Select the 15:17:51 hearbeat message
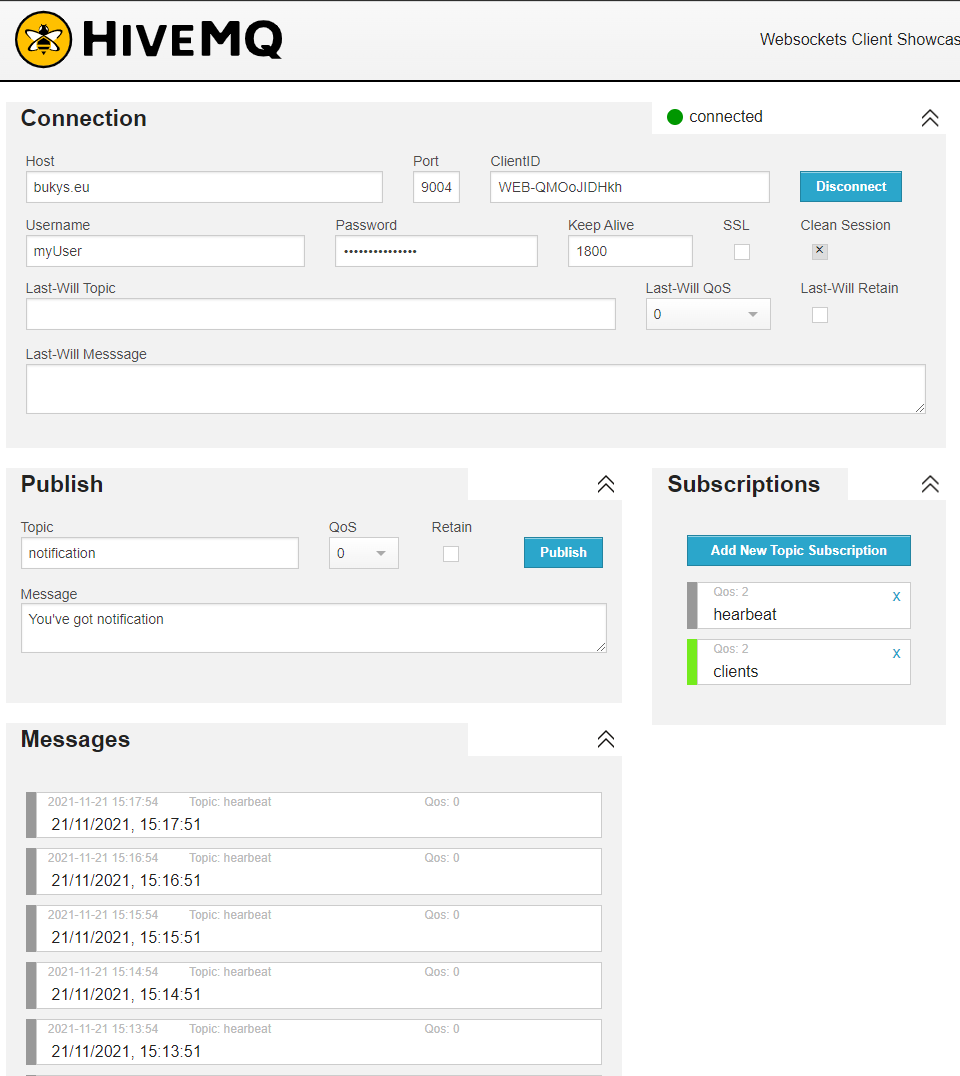This screenshot has height=1076, width=960. (x=314, y=815)
